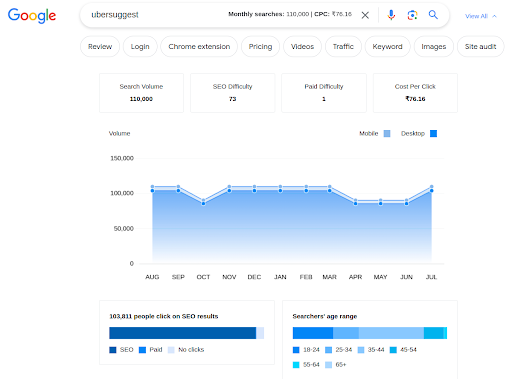Click the 55-64 age legend swatch
Screen dimensions: 512x379
tap(296, 365)
